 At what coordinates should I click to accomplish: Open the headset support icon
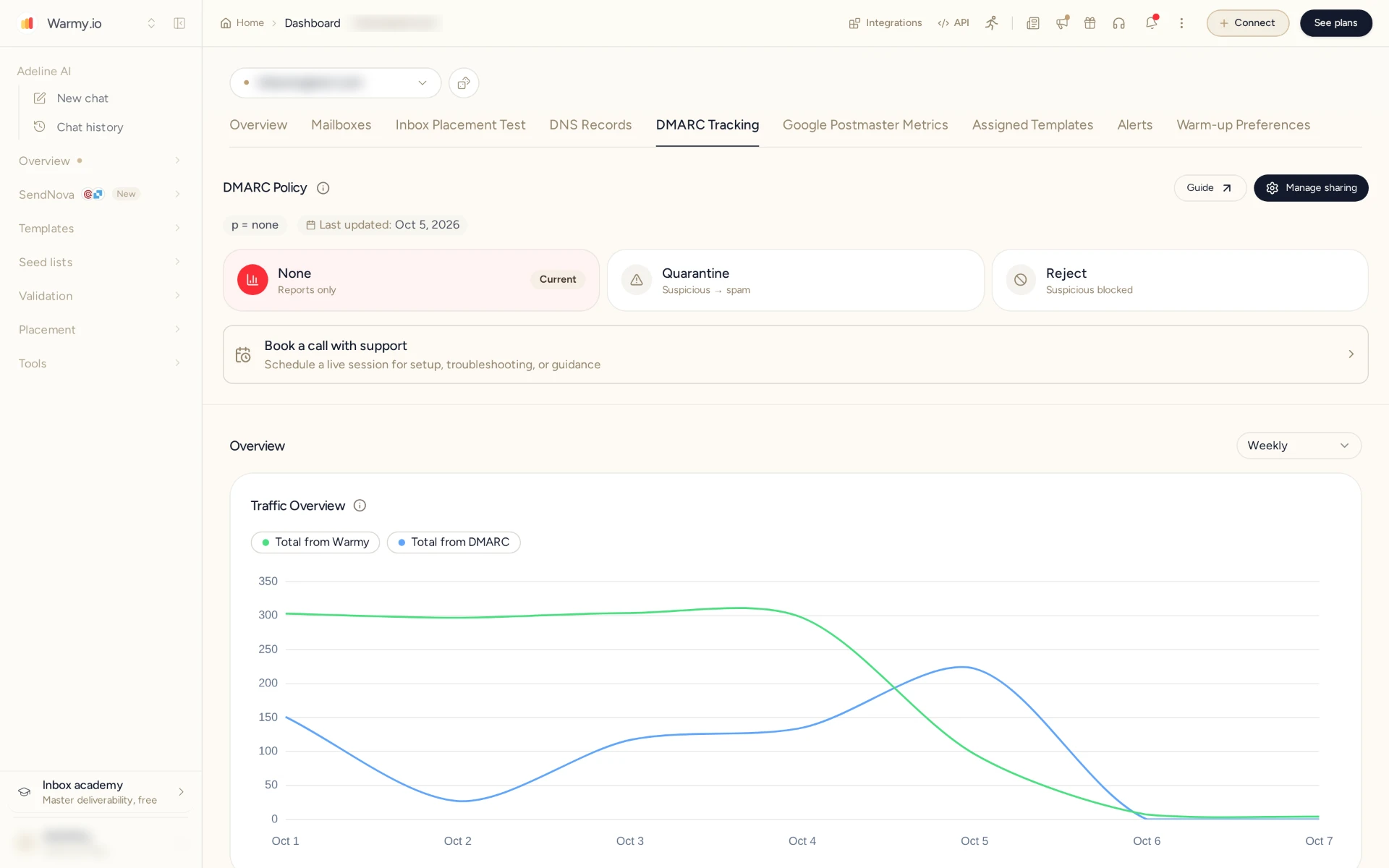[x=1119, y=23]
